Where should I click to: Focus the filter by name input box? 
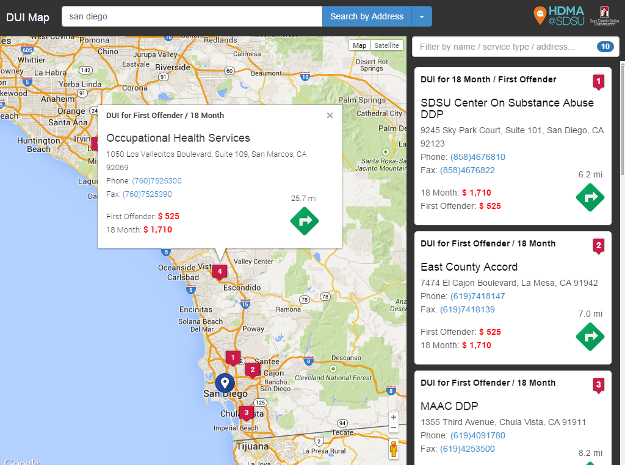pos(505,46)
